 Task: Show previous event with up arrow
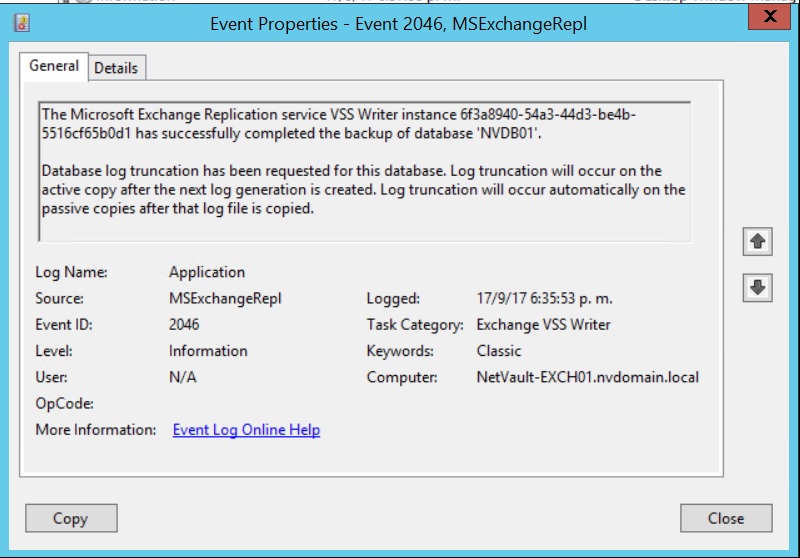pyautogui.click(x=758, y=241)
